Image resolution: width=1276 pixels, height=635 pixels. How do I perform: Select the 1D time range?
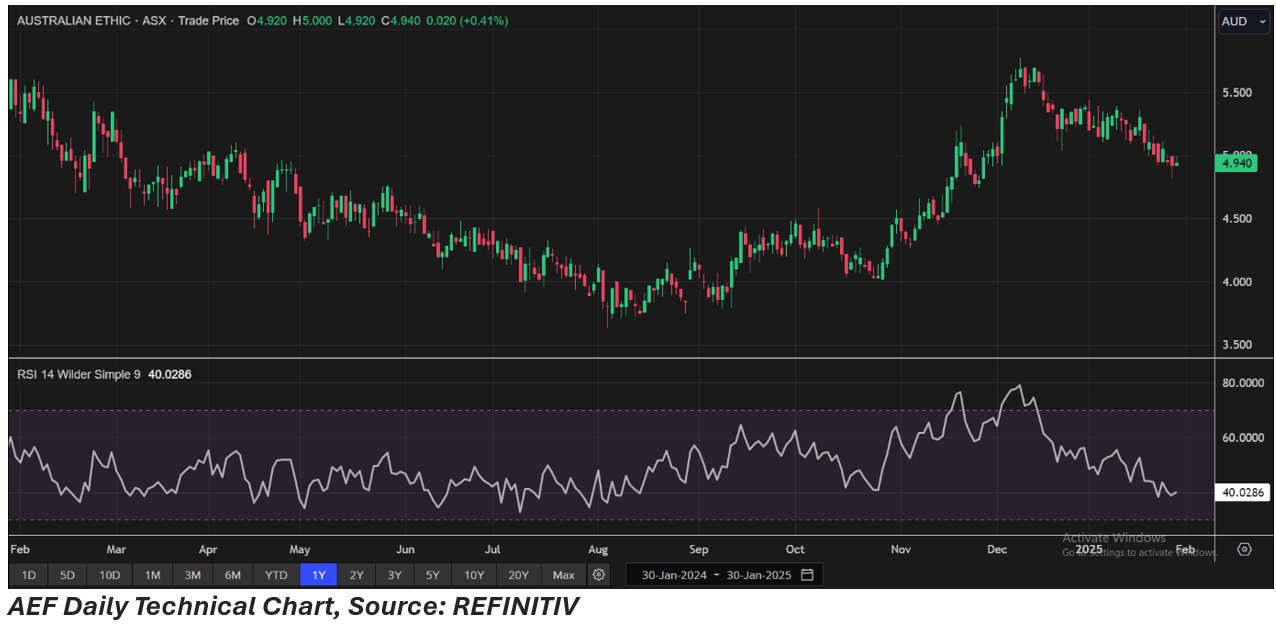pos(29,575)
